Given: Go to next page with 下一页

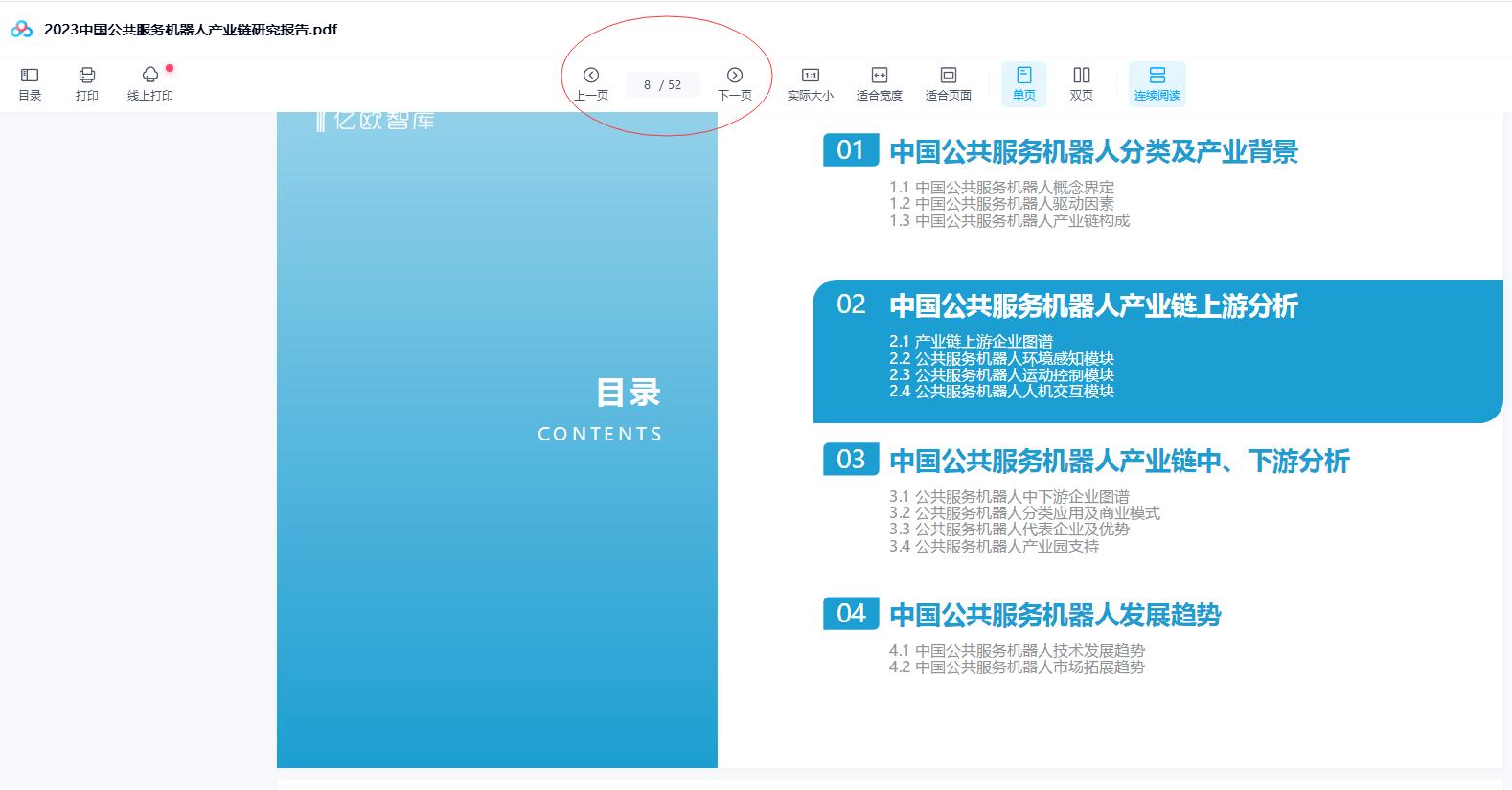Looking at the screenshot, I should tap(735, 83).
